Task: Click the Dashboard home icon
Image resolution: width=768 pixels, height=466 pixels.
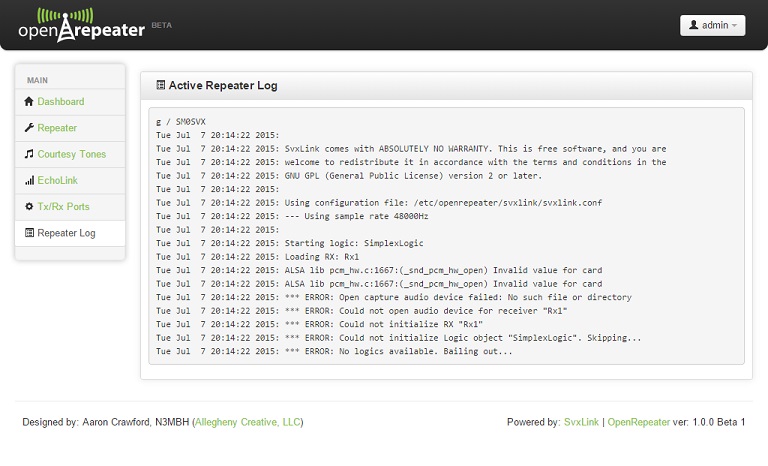Action: coord(29,102)
